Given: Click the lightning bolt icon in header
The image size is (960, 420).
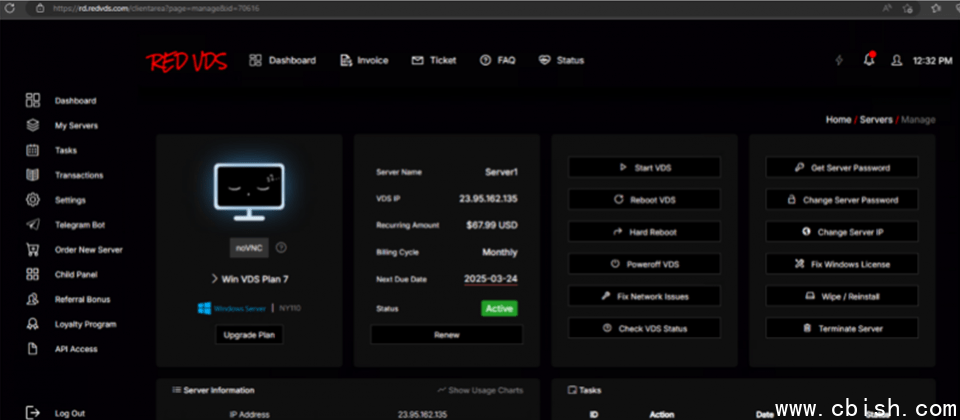Looking at the screenshot, I should click(839, 60).
